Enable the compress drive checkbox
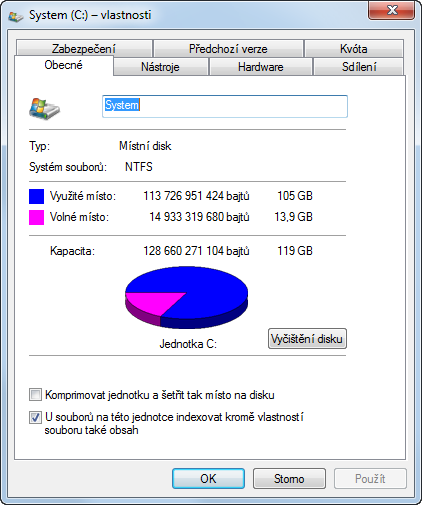 [x=35, y=395]
